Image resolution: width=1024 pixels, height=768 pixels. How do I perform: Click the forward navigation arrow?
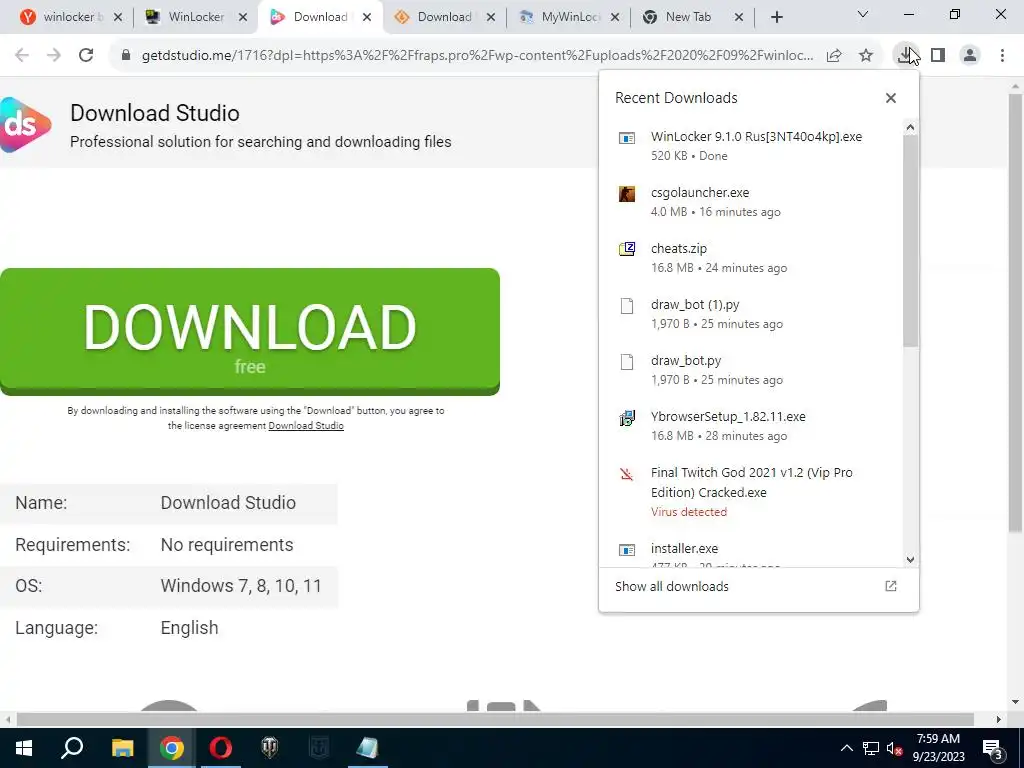coord(54,56)
